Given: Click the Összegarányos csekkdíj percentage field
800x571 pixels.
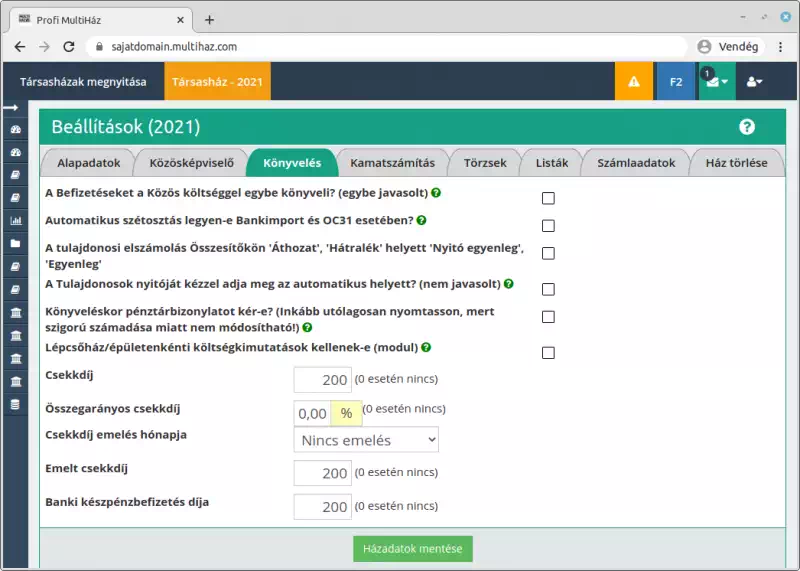Looking at the screenshot, I should pos(312,413).
